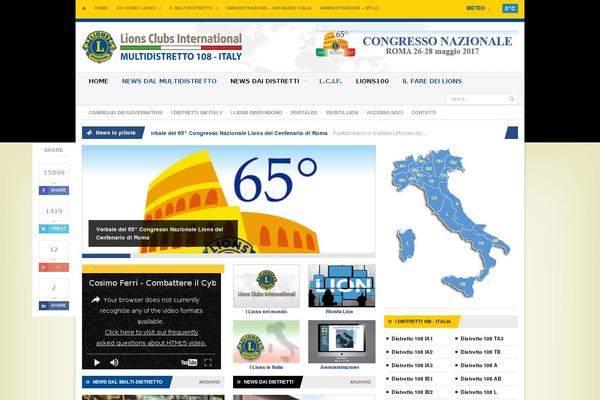Play the Cosimo Ferri video
This screenshot has width=600, height=400.
point(97,362)
